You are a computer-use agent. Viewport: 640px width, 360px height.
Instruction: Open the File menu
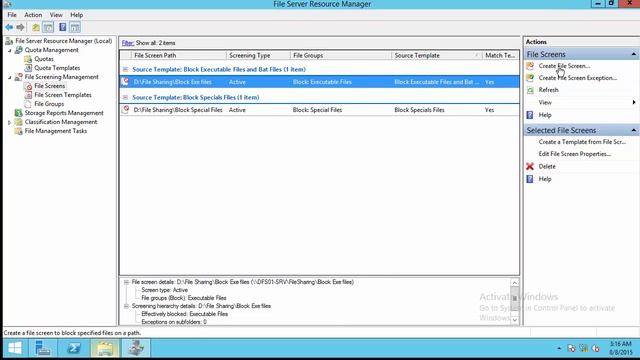point(12,15)
